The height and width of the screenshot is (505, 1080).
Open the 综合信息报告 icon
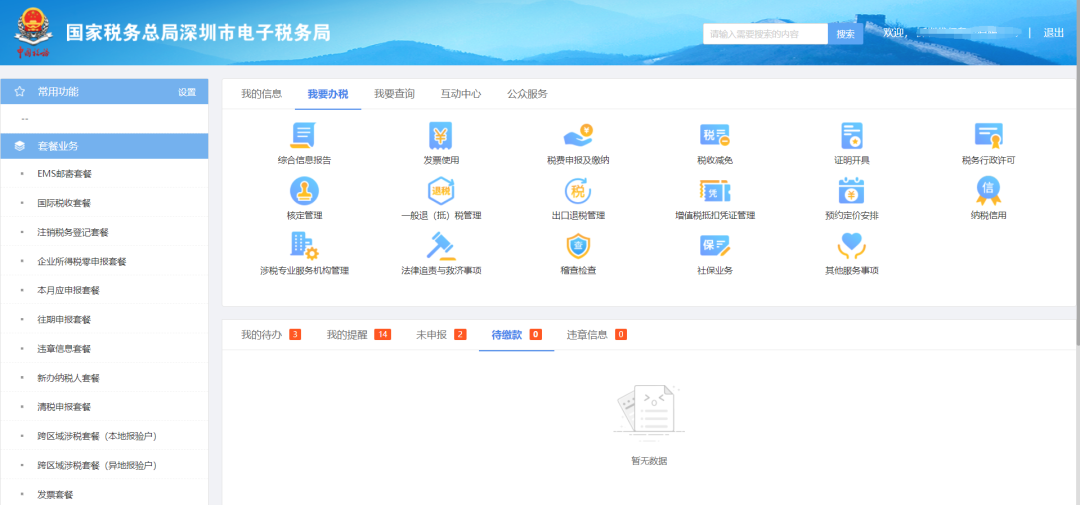[x=301, y=136]
